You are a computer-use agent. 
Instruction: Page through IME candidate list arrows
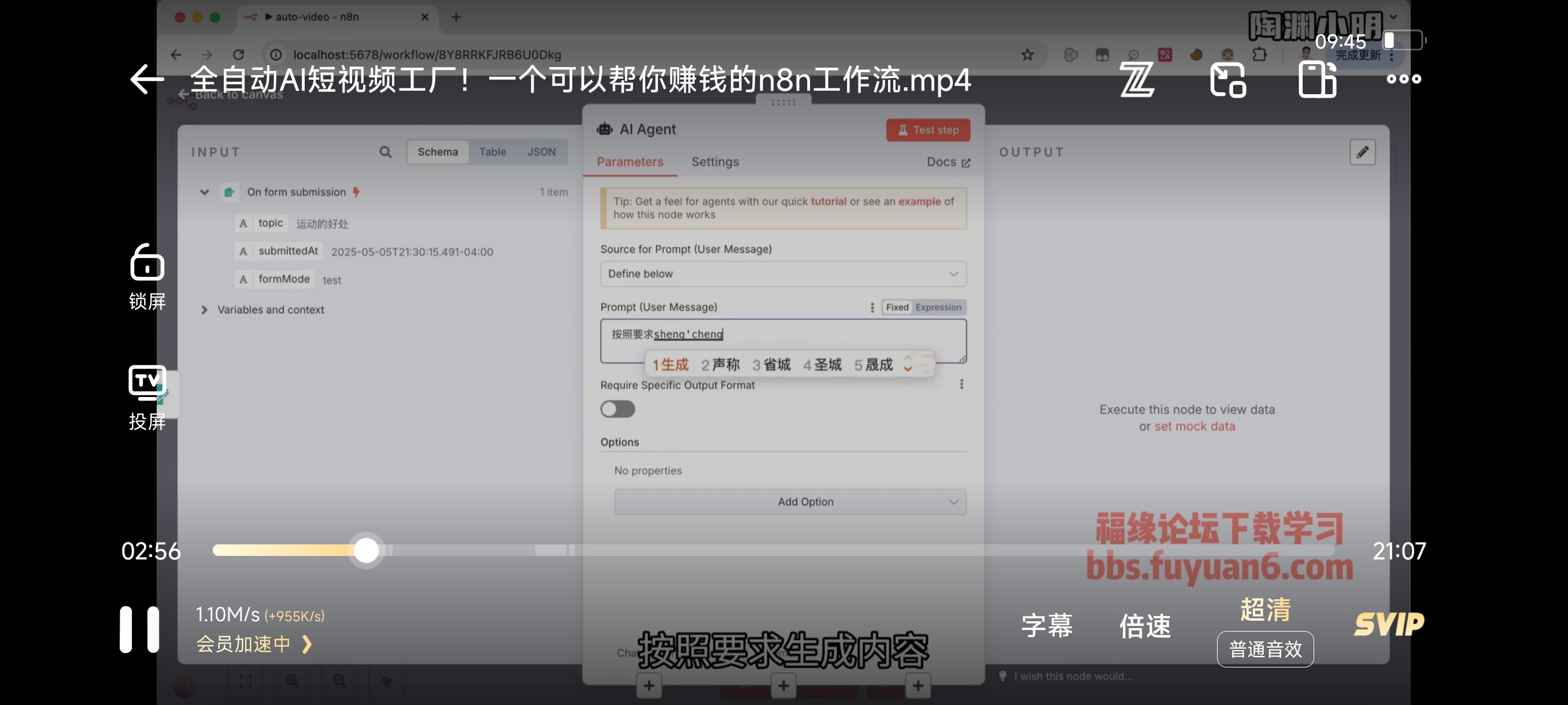pos(908,363)
